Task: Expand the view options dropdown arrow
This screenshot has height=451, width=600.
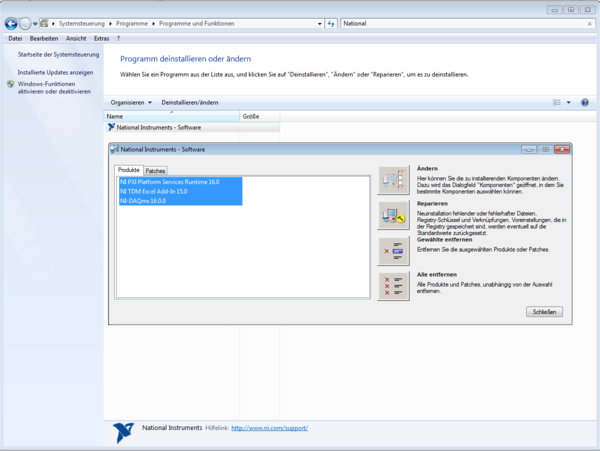Action: (x=569, y=103)
